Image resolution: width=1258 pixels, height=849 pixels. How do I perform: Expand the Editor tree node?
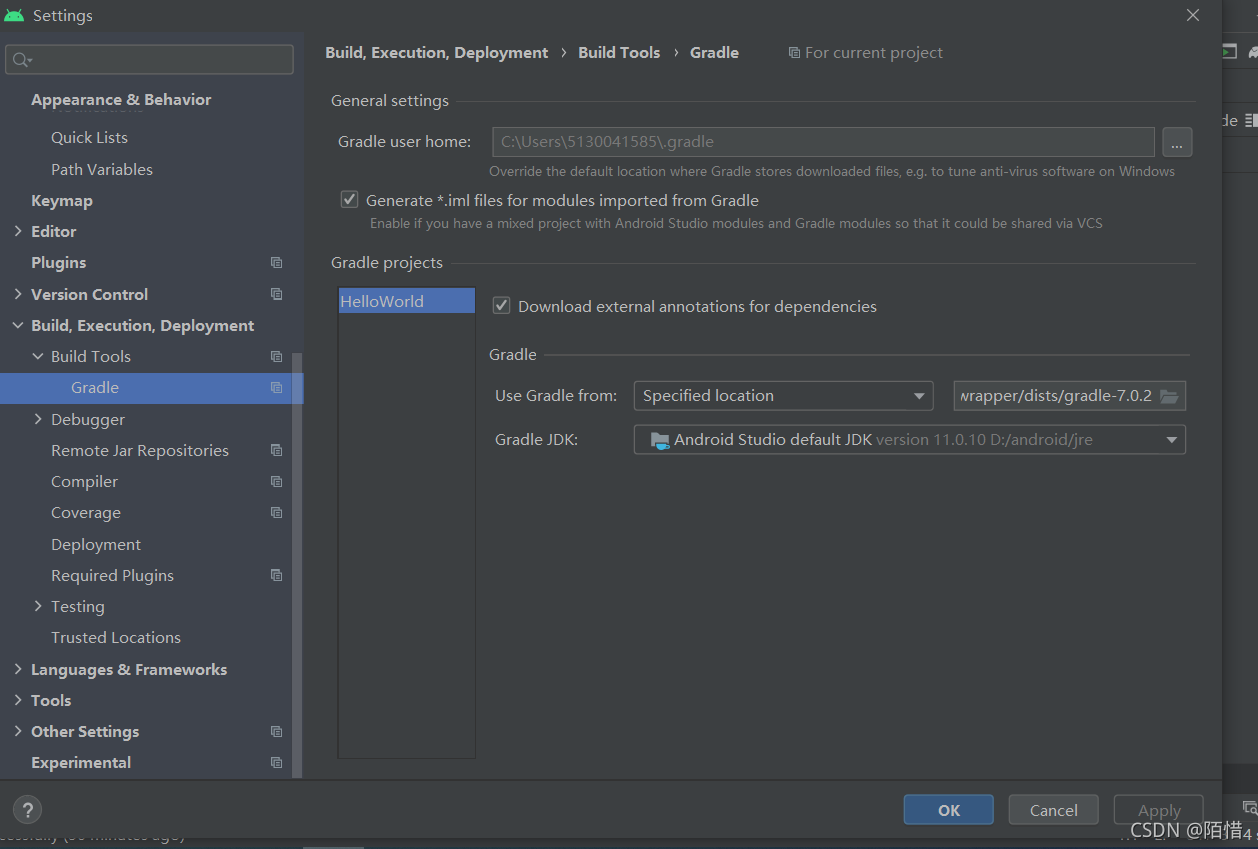[x=18, y=231]
